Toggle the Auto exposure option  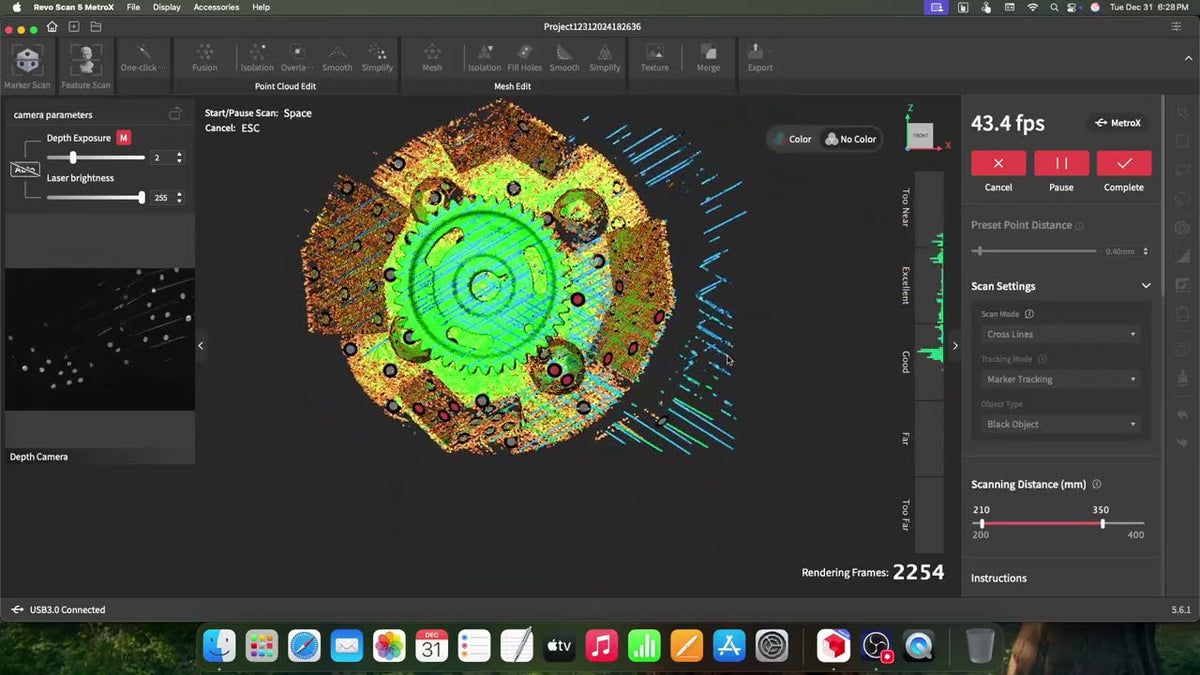25,169
